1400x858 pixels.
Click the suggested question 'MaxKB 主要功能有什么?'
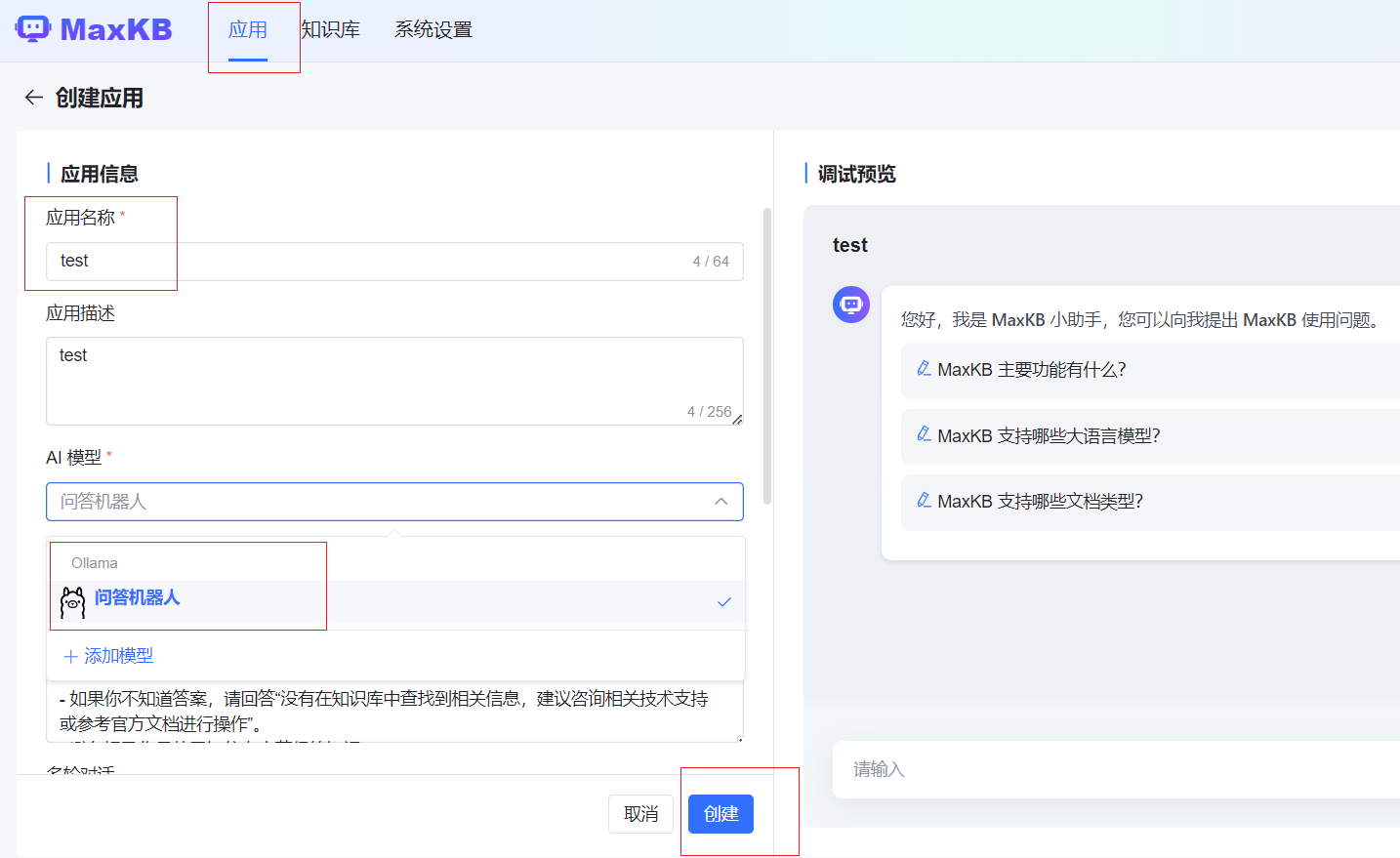point(1035,369)
